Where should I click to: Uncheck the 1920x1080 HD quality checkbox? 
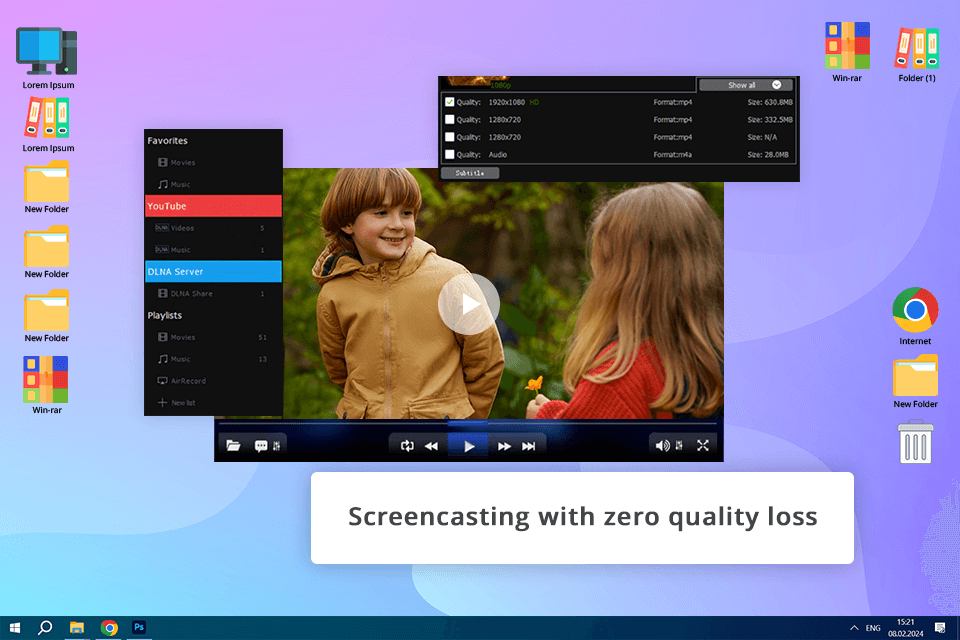click(449, 102)
